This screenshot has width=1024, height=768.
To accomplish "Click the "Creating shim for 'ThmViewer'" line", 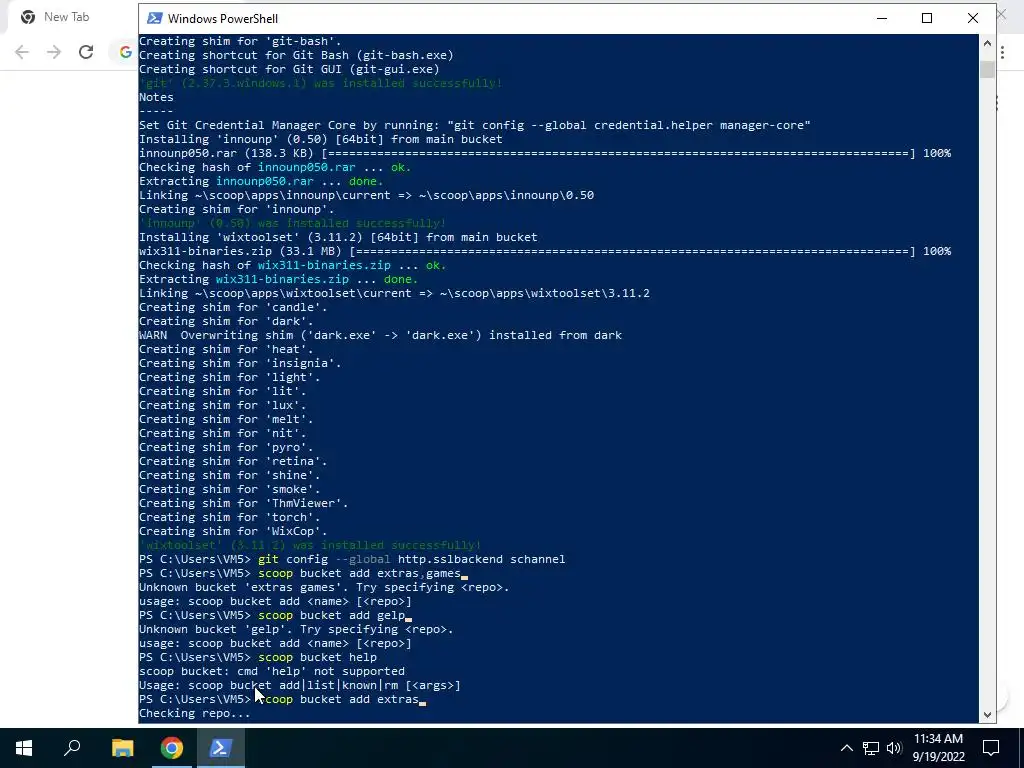I will click(243, 503).
